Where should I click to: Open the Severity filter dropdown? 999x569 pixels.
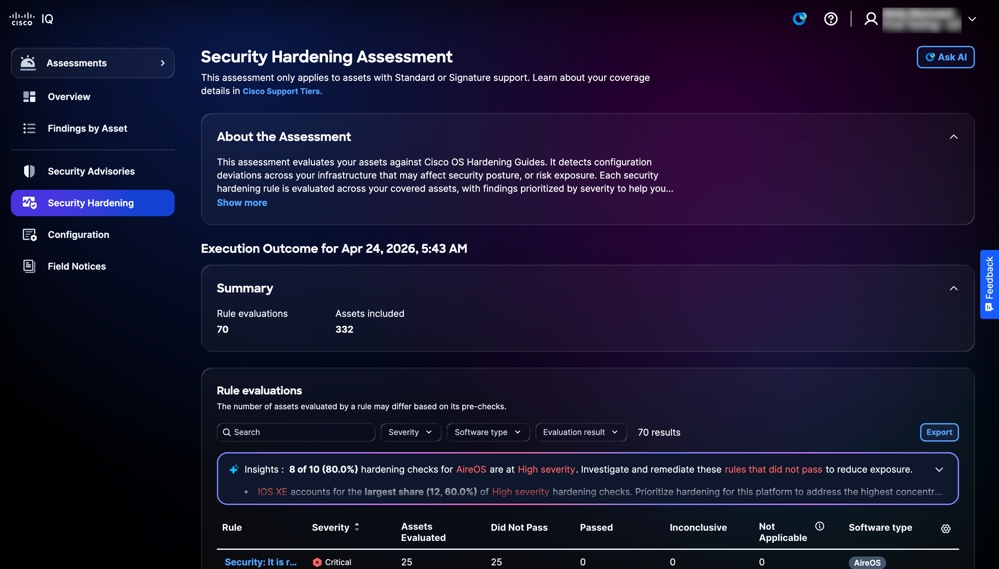pos(410,432)
